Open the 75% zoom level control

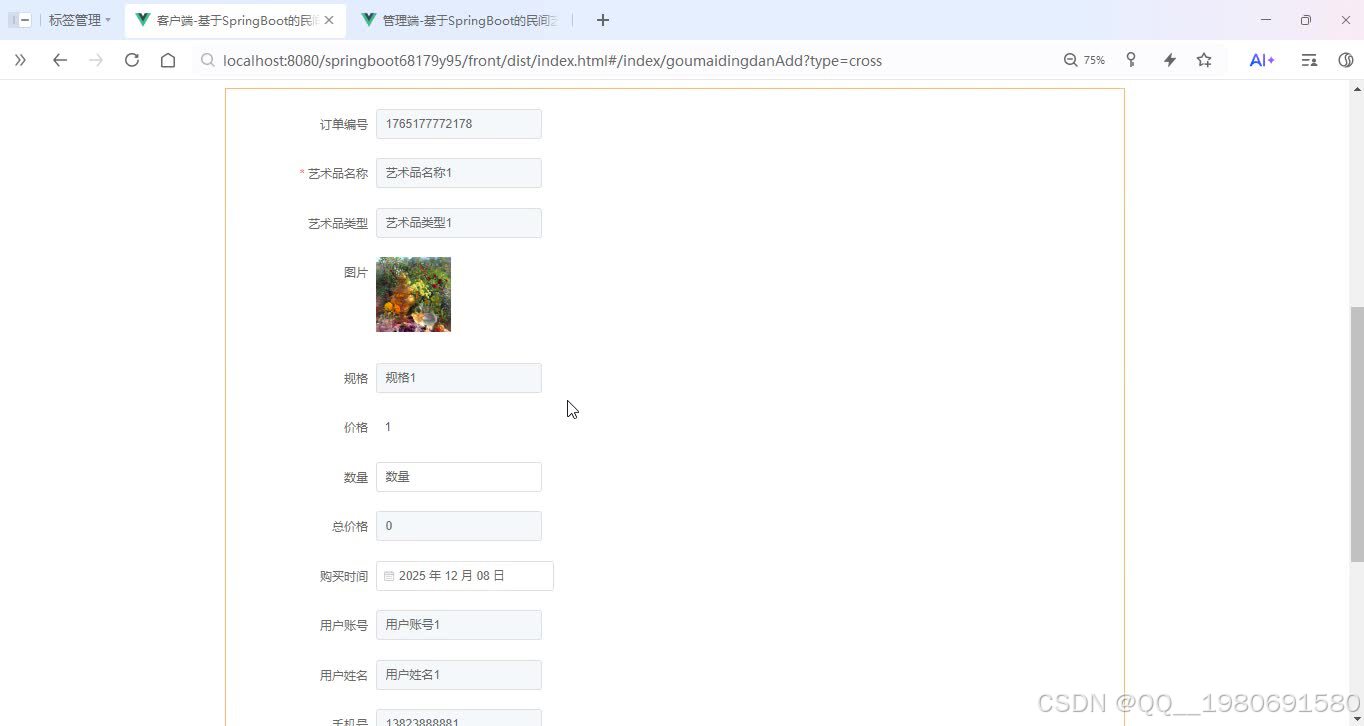(1084, 60)
